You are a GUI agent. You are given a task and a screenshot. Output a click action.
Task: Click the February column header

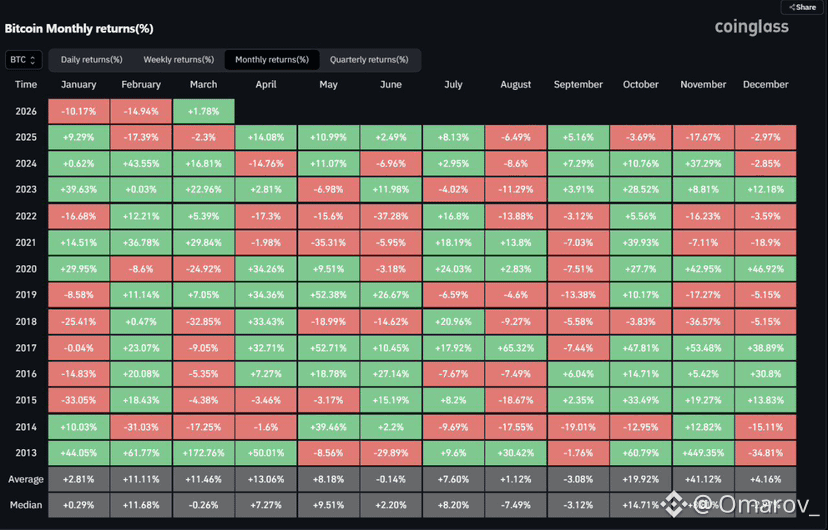141,84
